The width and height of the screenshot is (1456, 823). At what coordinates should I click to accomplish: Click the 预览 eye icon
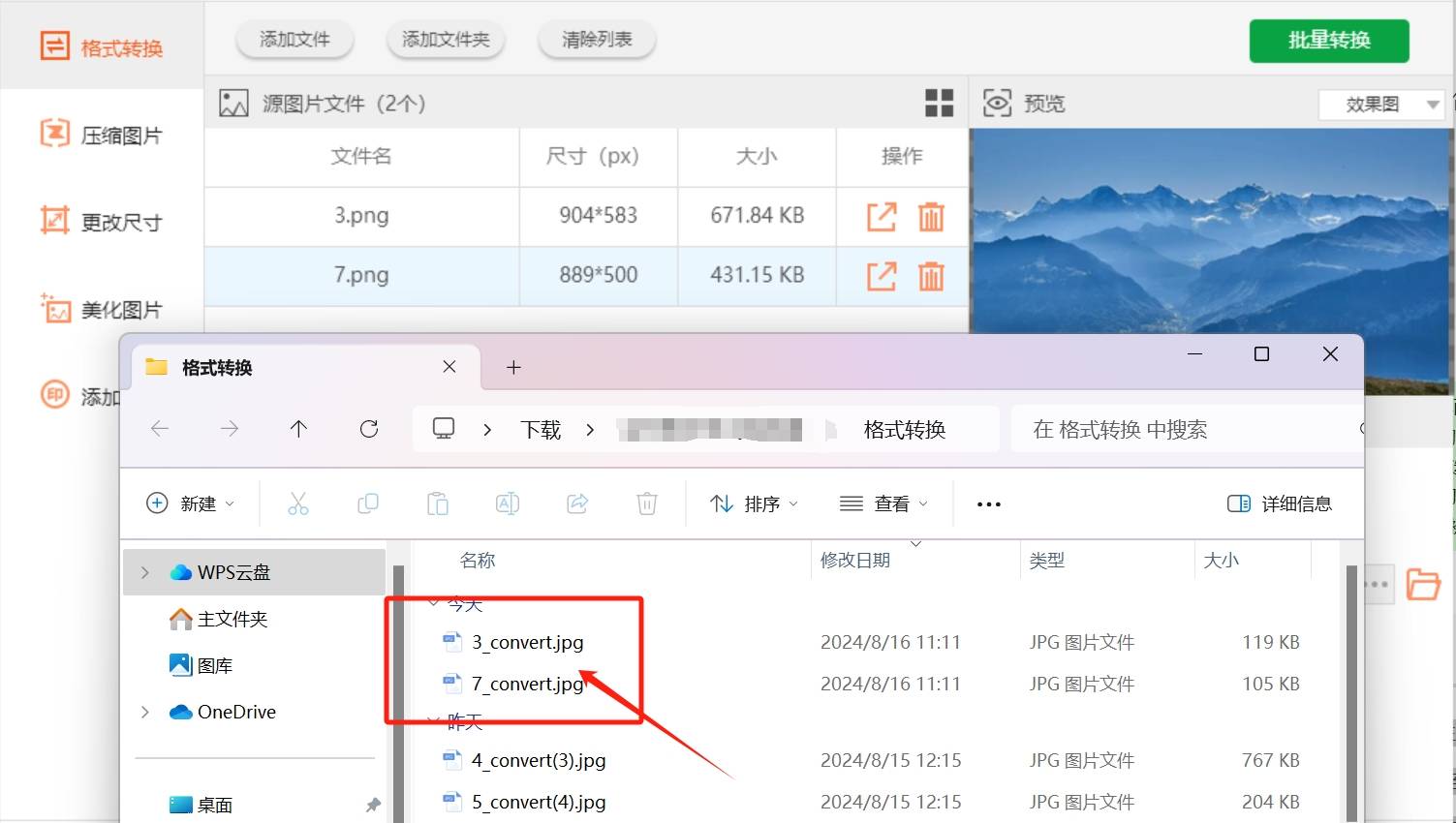997,103
